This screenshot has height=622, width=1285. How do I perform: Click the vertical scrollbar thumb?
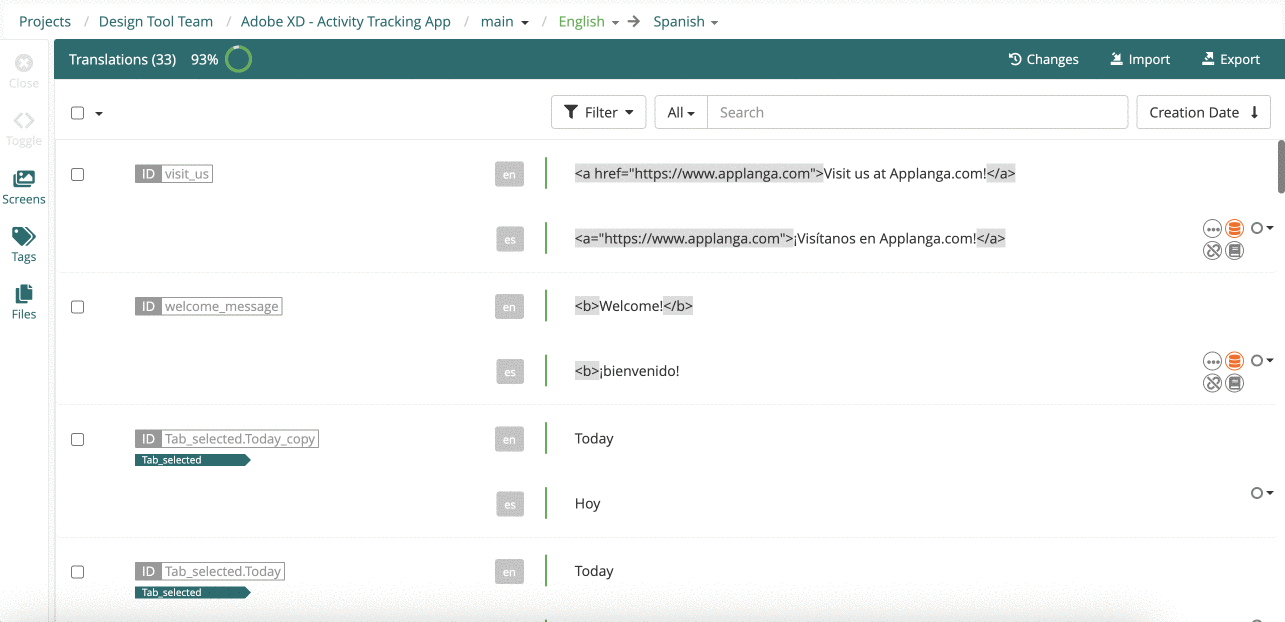pos(1281,166)
